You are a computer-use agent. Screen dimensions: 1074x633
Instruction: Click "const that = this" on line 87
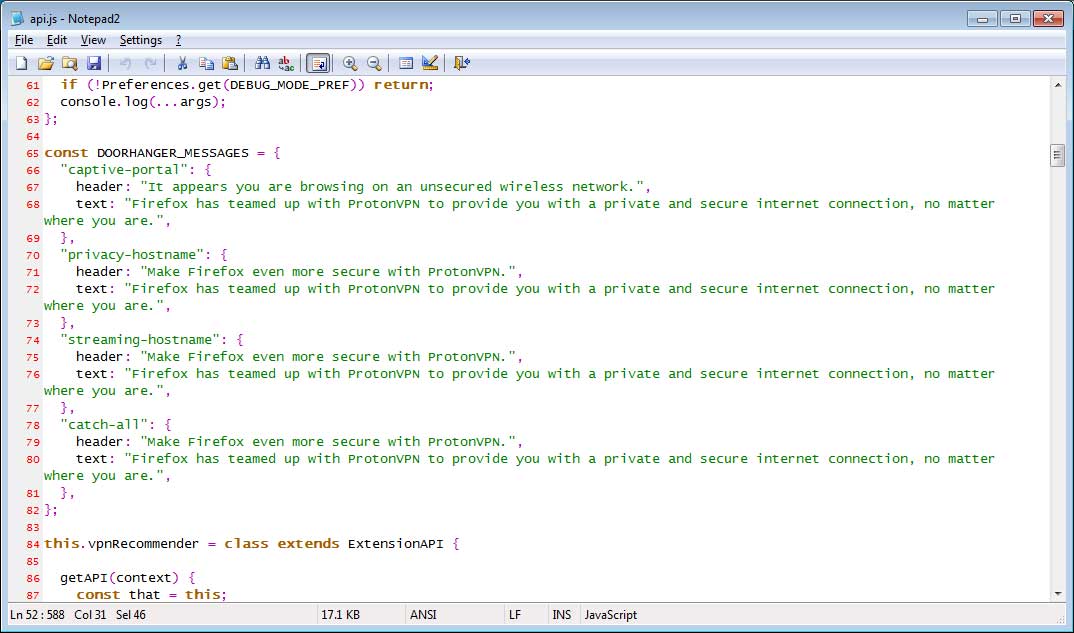[x=149, y=595]
